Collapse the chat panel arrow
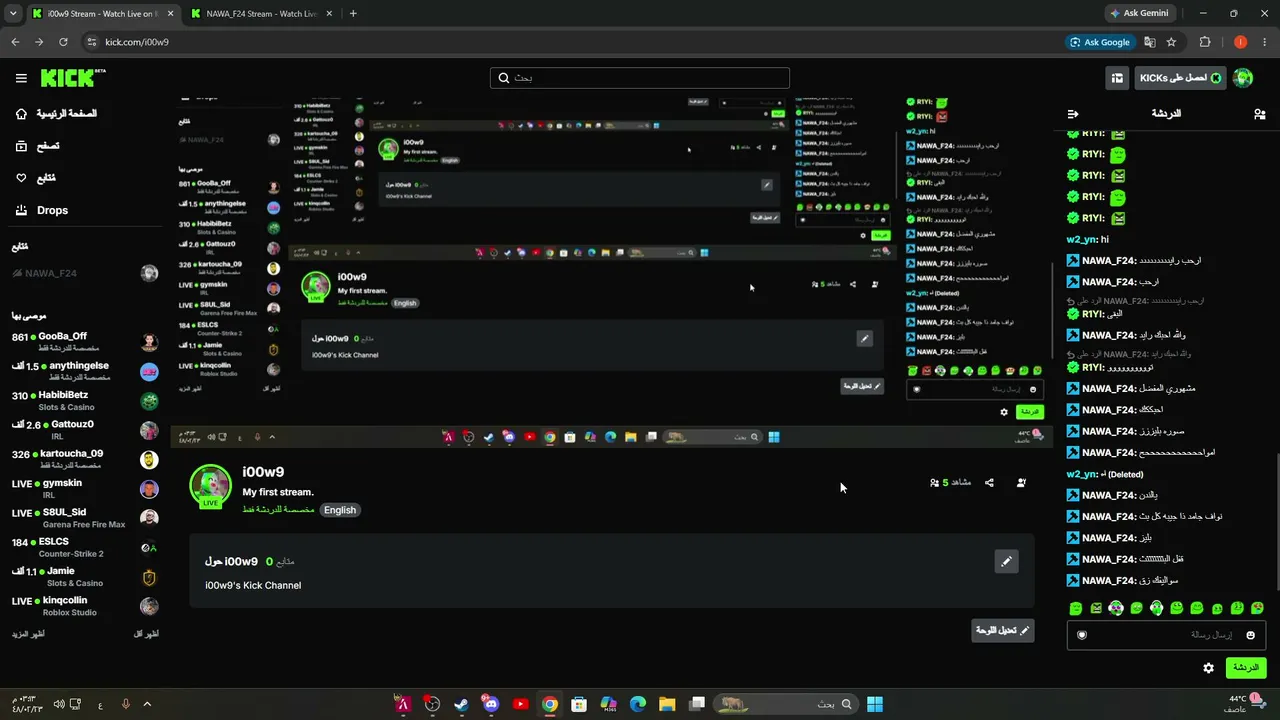Screen dimensions: 1280x720 pyautogui.click(x=1073, y=114)
